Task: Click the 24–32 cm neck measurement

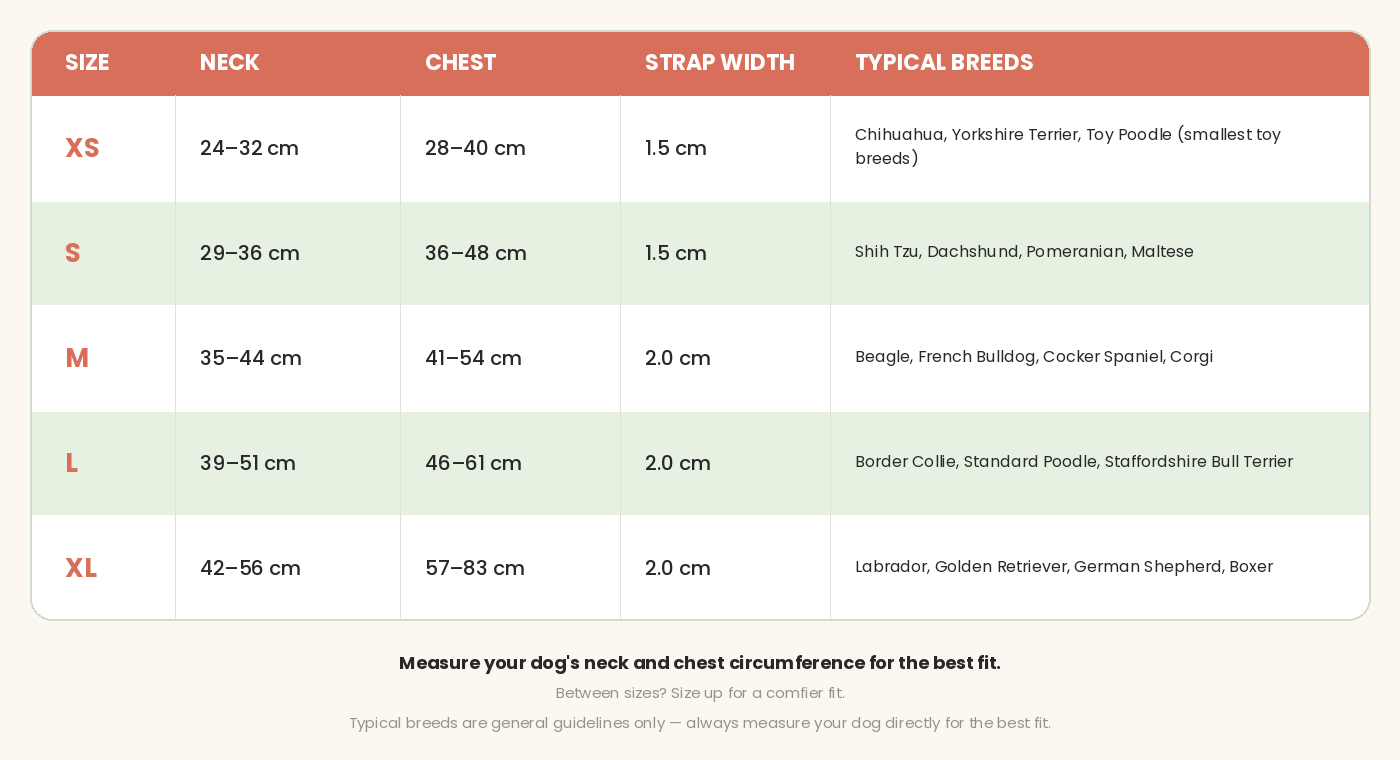Action: (x=249, y=148)
